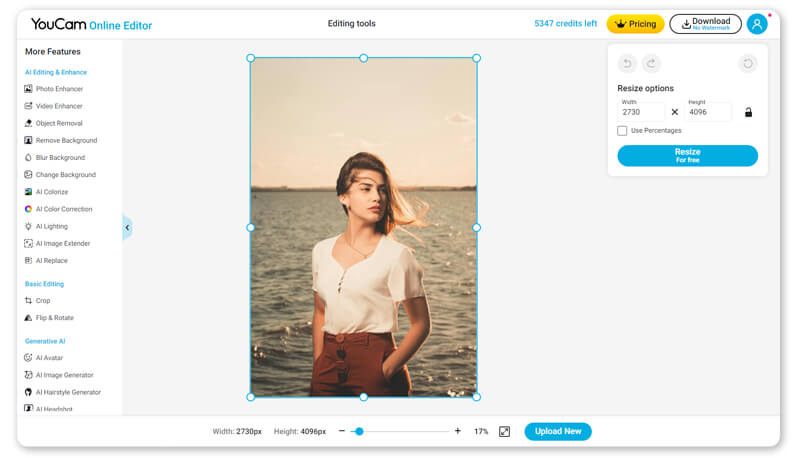Image resolution: width=800 pixels, height=458 pixels.
Task: Click the top-left image resize handle
Action: (251, 58)
